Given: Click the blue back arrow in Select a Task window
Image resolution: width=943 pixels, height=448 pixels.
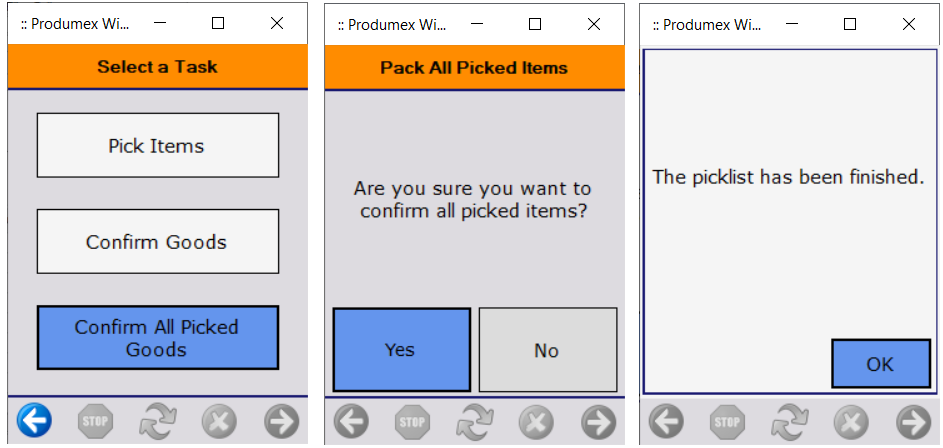Looking at the screenshot, I should point(34,421).
